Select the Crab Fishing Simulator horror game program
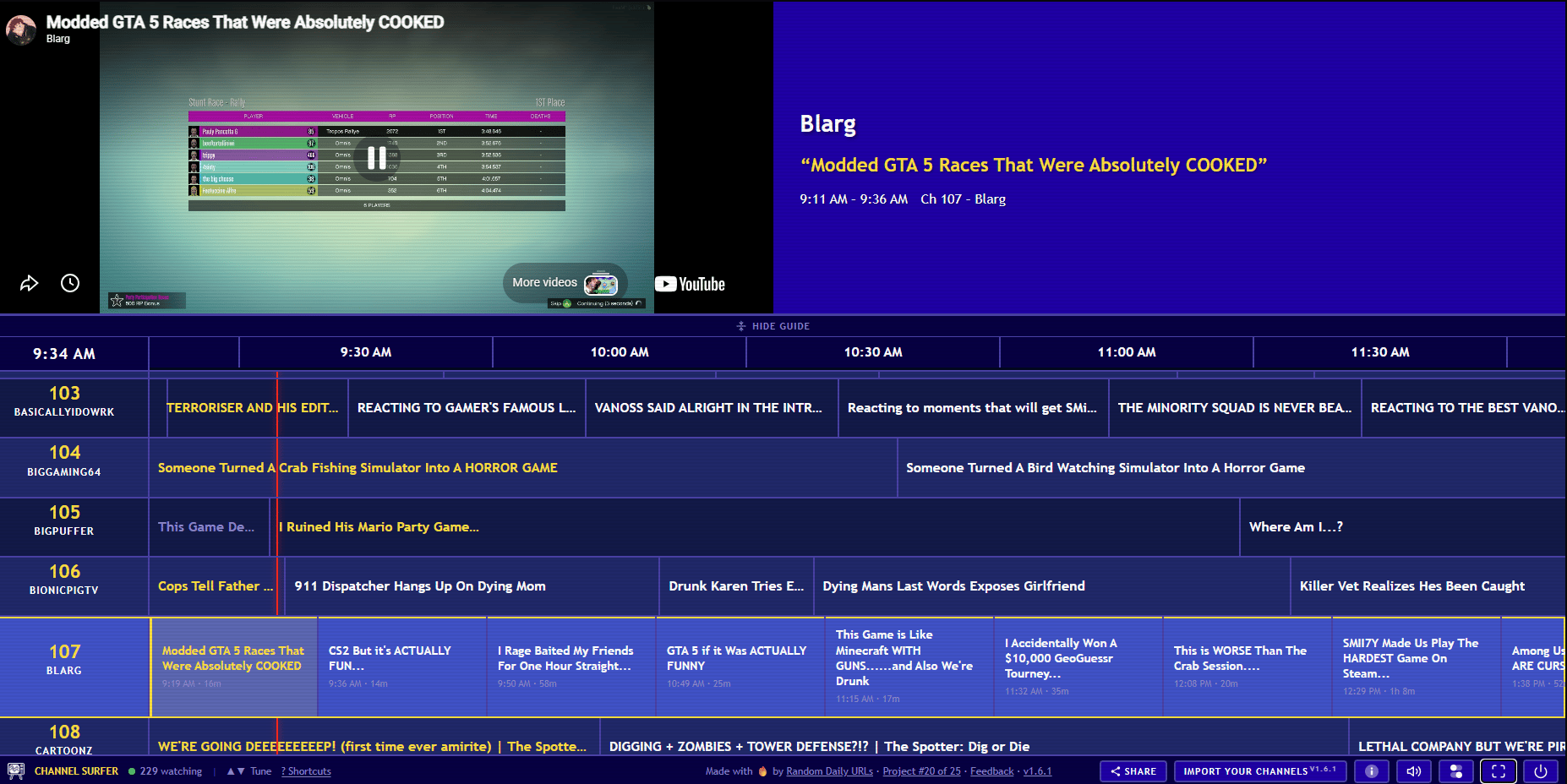The image size is (1567, 784). click(523, 467)
